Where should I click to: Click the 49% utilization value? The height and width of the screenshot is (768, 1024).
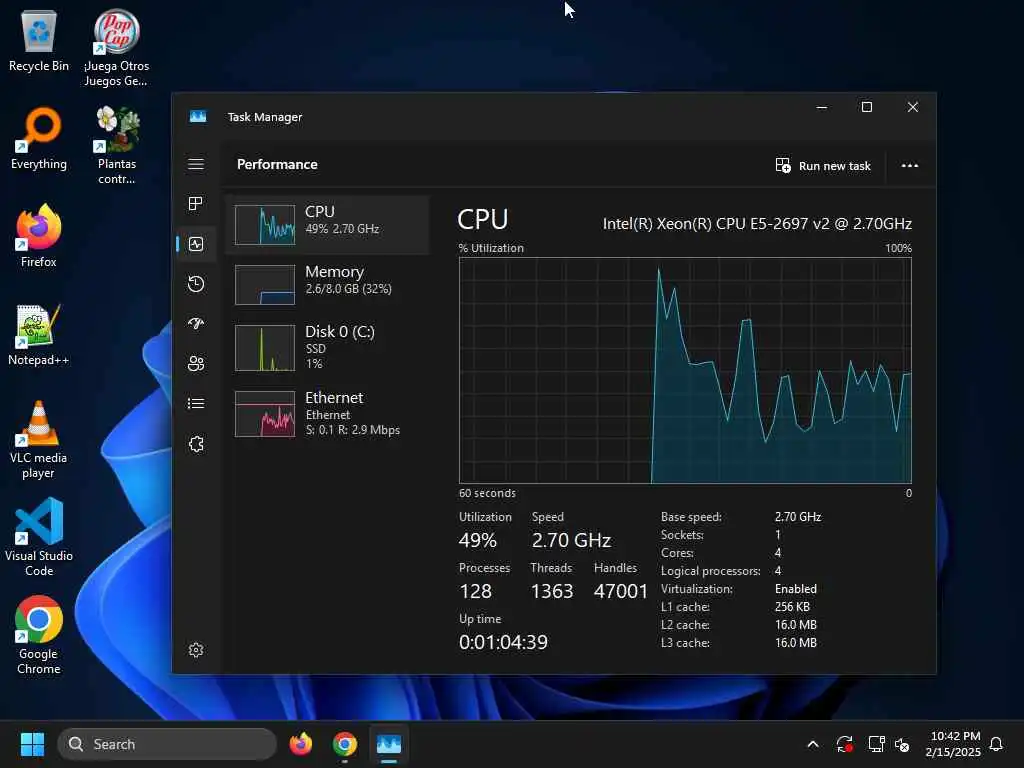click(x=477, y=540)
